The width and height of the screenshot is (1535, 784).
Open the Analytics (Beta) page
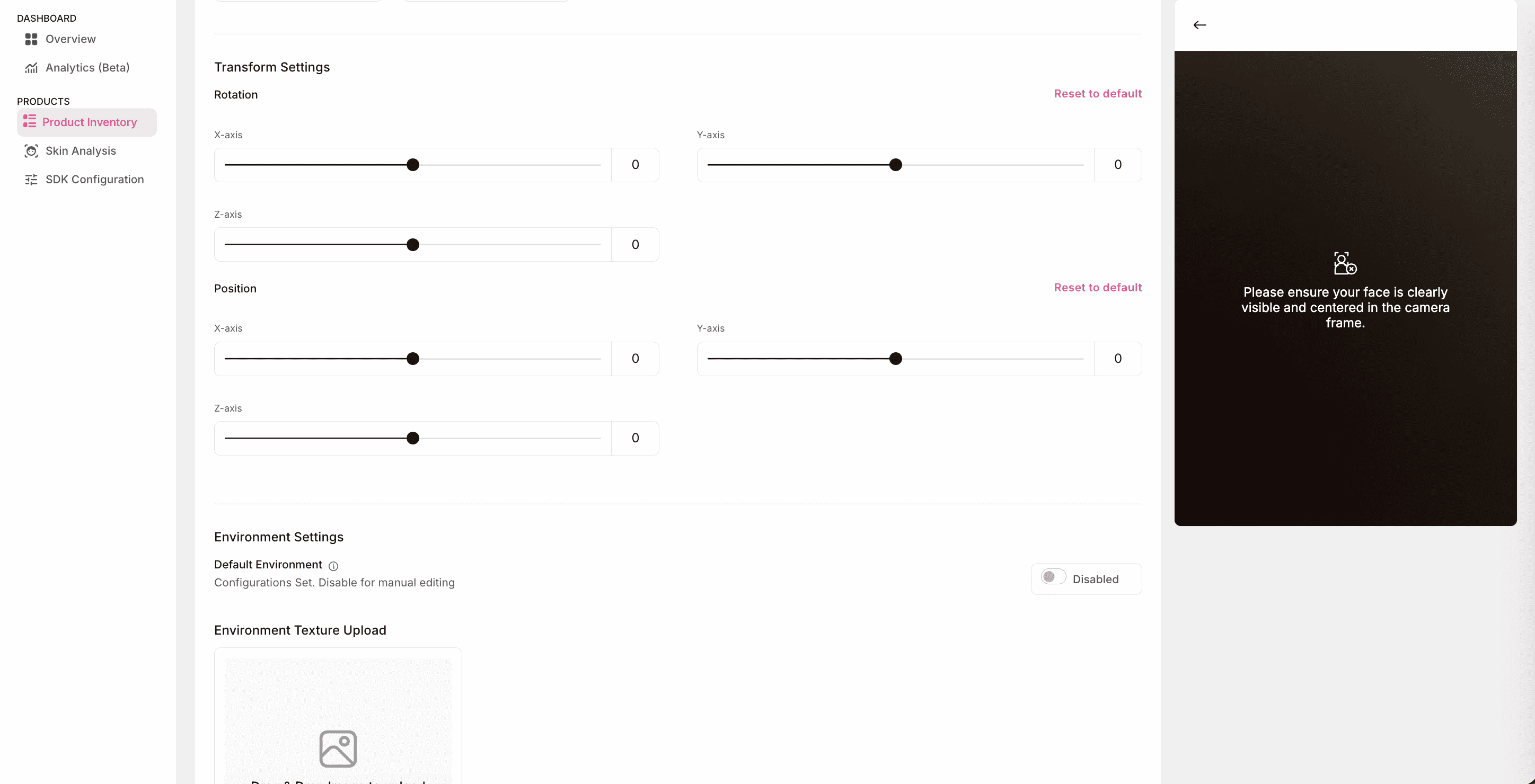click(x=87, y=68)
